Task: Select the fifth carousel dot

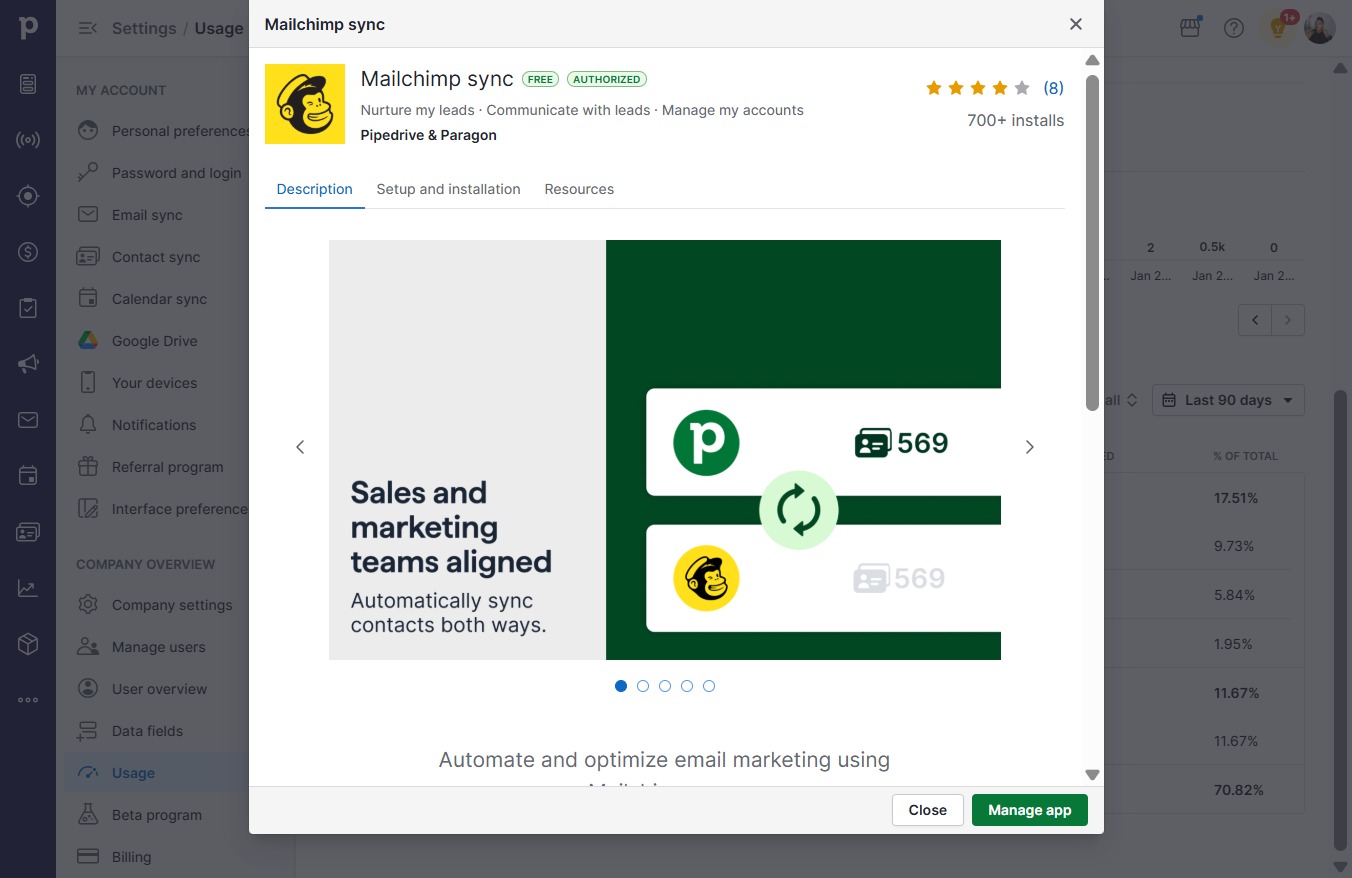Action: pyautogui.click(x=709, y=686)
